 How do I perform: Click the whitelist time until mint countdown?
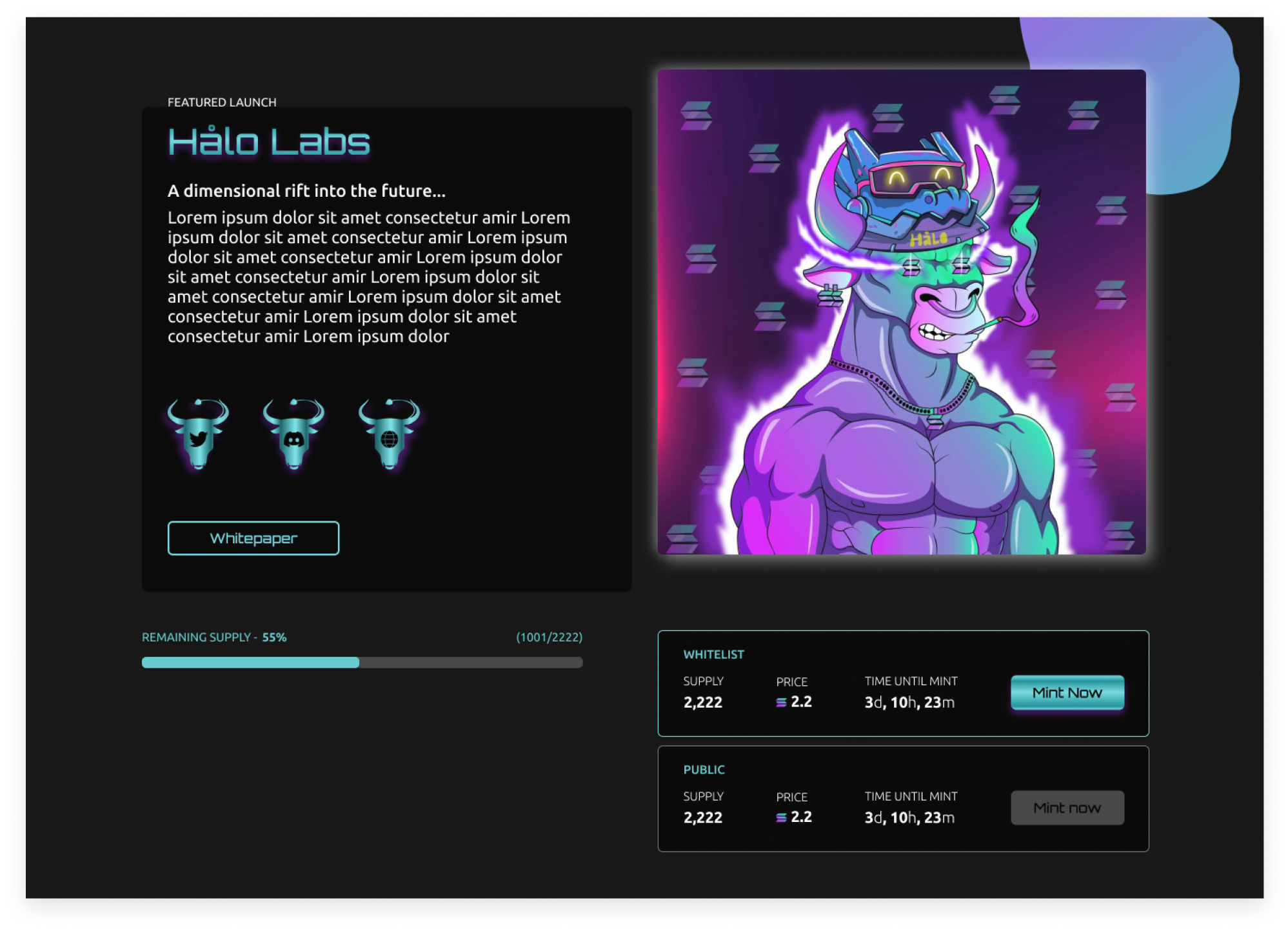click(x=909, y=703)
